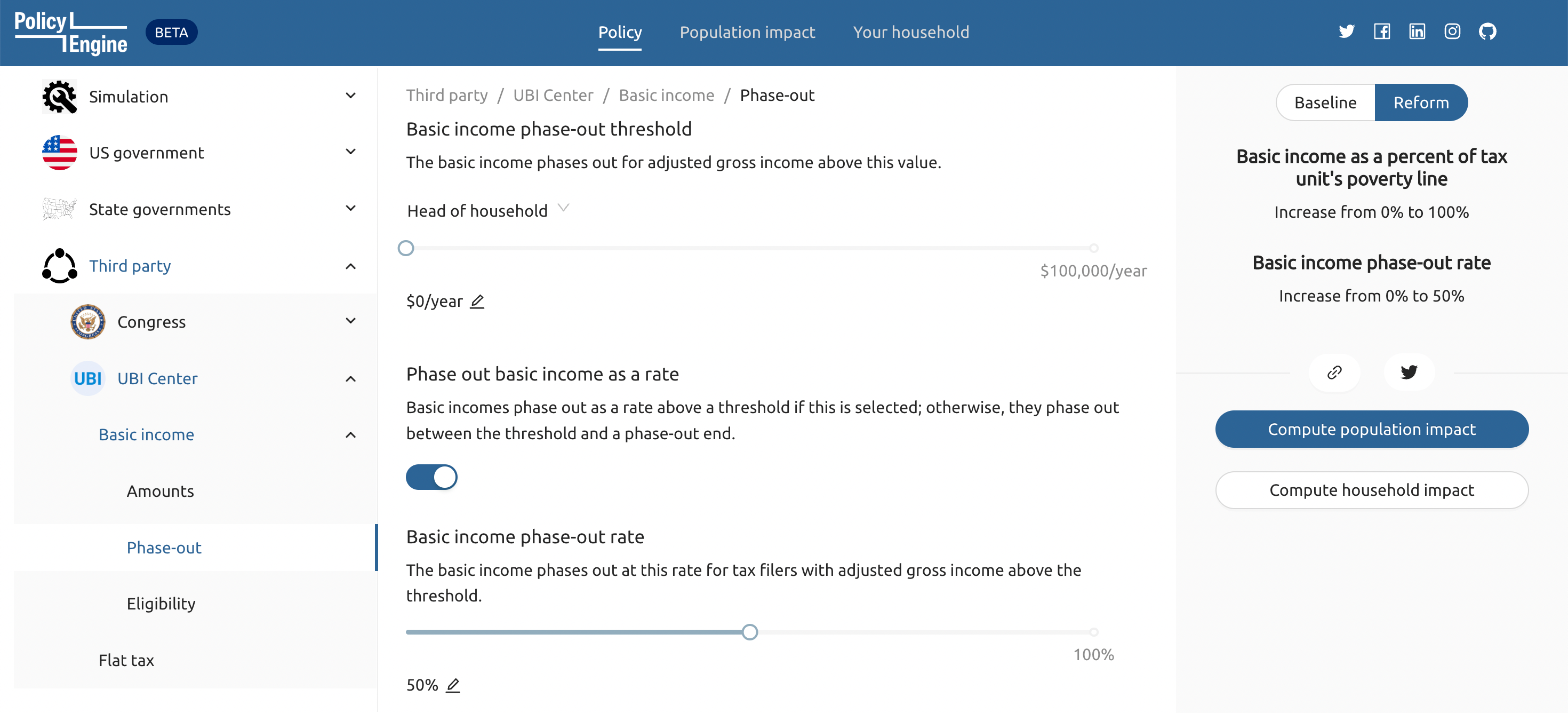This screenshot has width=1568, height=713.
Task: Open the Phase-out menu item
Action: coord(164,548)
